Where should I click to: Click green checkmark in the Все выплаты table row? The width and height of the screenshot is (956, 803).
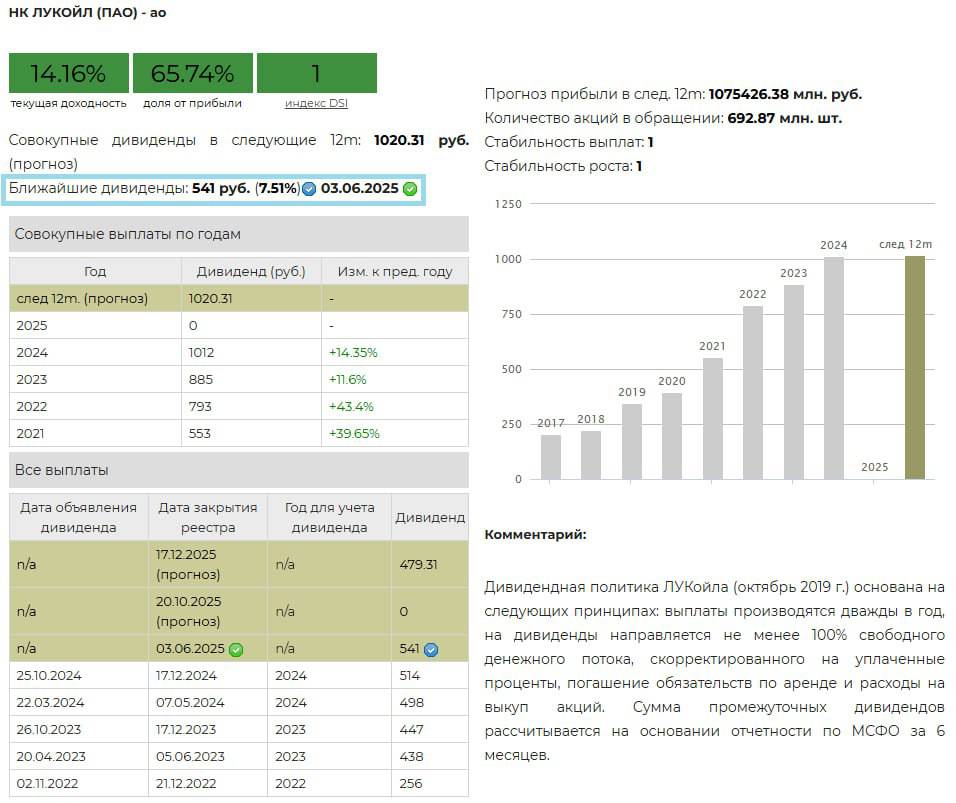pos(236,649)
